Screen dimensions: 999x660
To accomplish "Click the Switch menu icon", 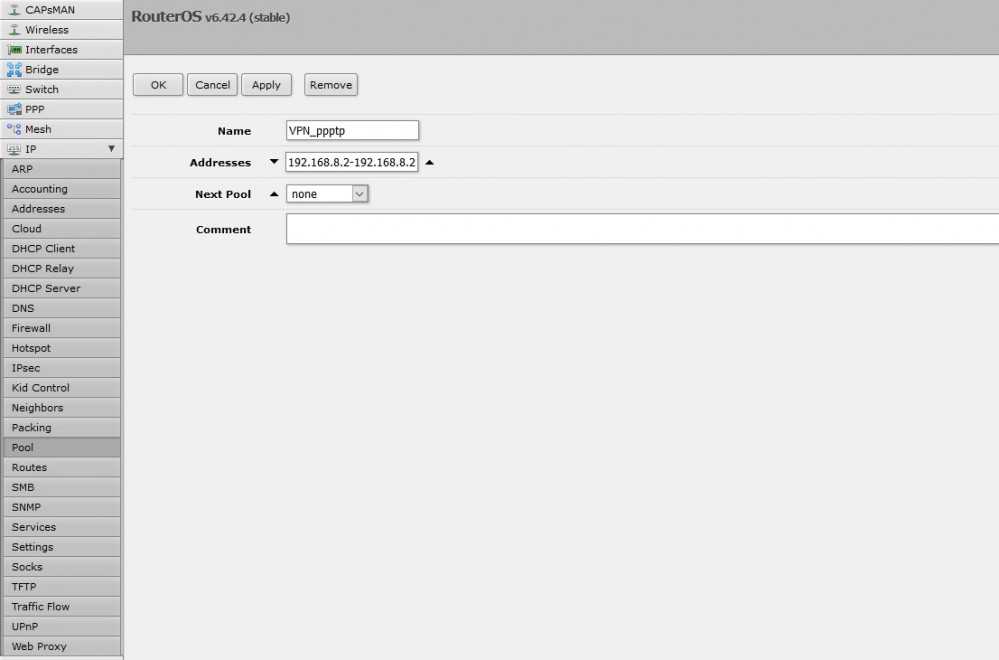I will [x=14, y=90].
